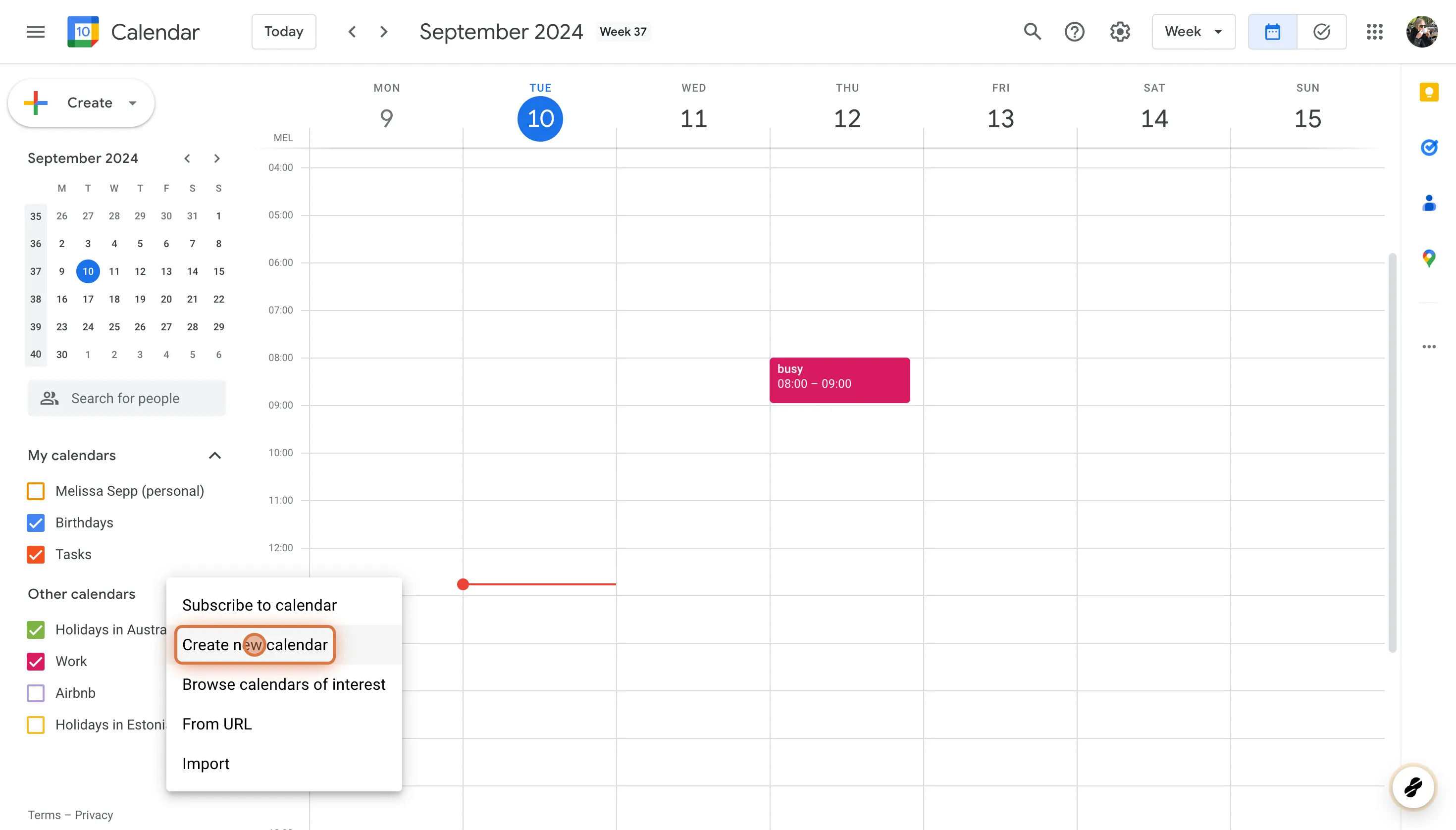Open Google Keep in side panel

(1429, 92)
